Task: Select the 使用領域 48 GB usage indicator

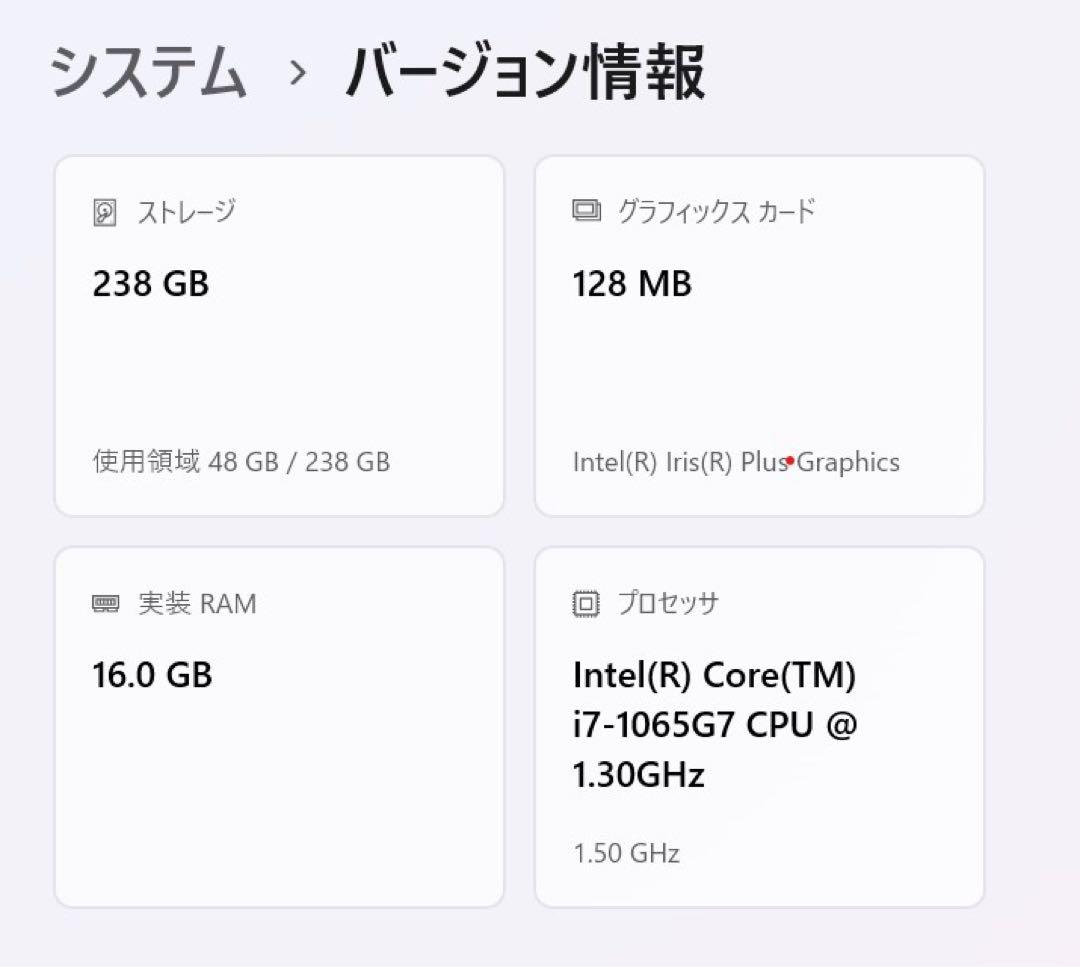Action: click(240, 462)
